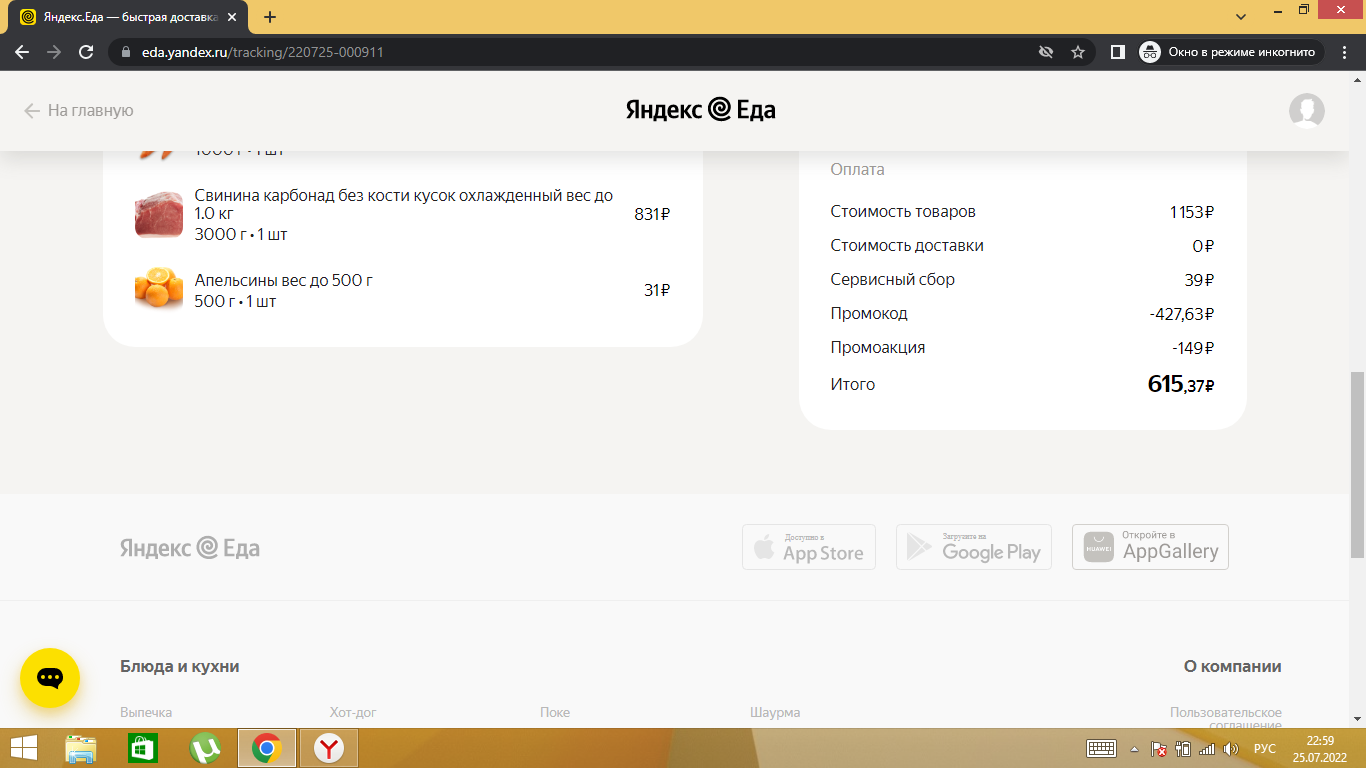Open the Пользовательское соглашение link
The image size is (1366, 768).
pos(1226,718)
